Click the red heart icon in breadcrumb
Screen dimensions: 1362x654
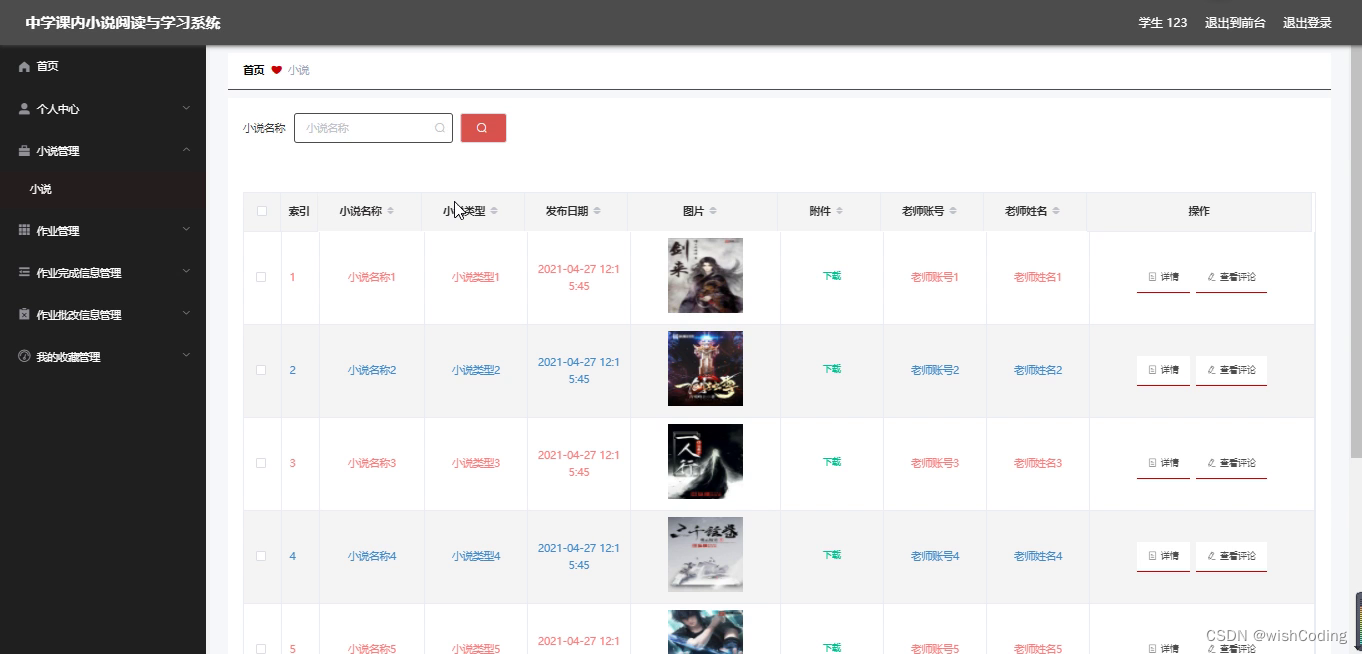pos(277,70)
